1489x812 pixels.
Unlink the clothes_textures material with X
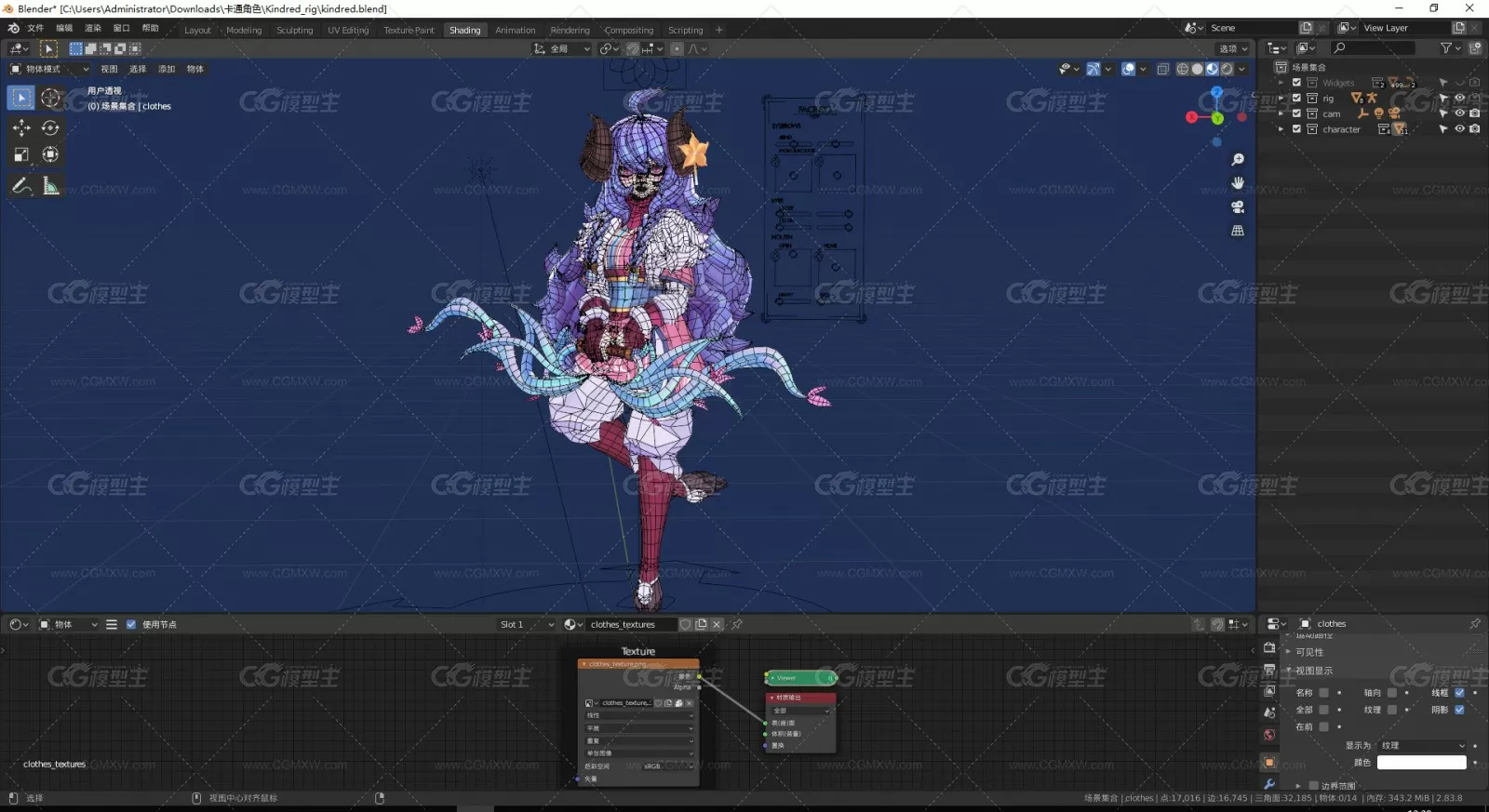click(x=717, y=624)
